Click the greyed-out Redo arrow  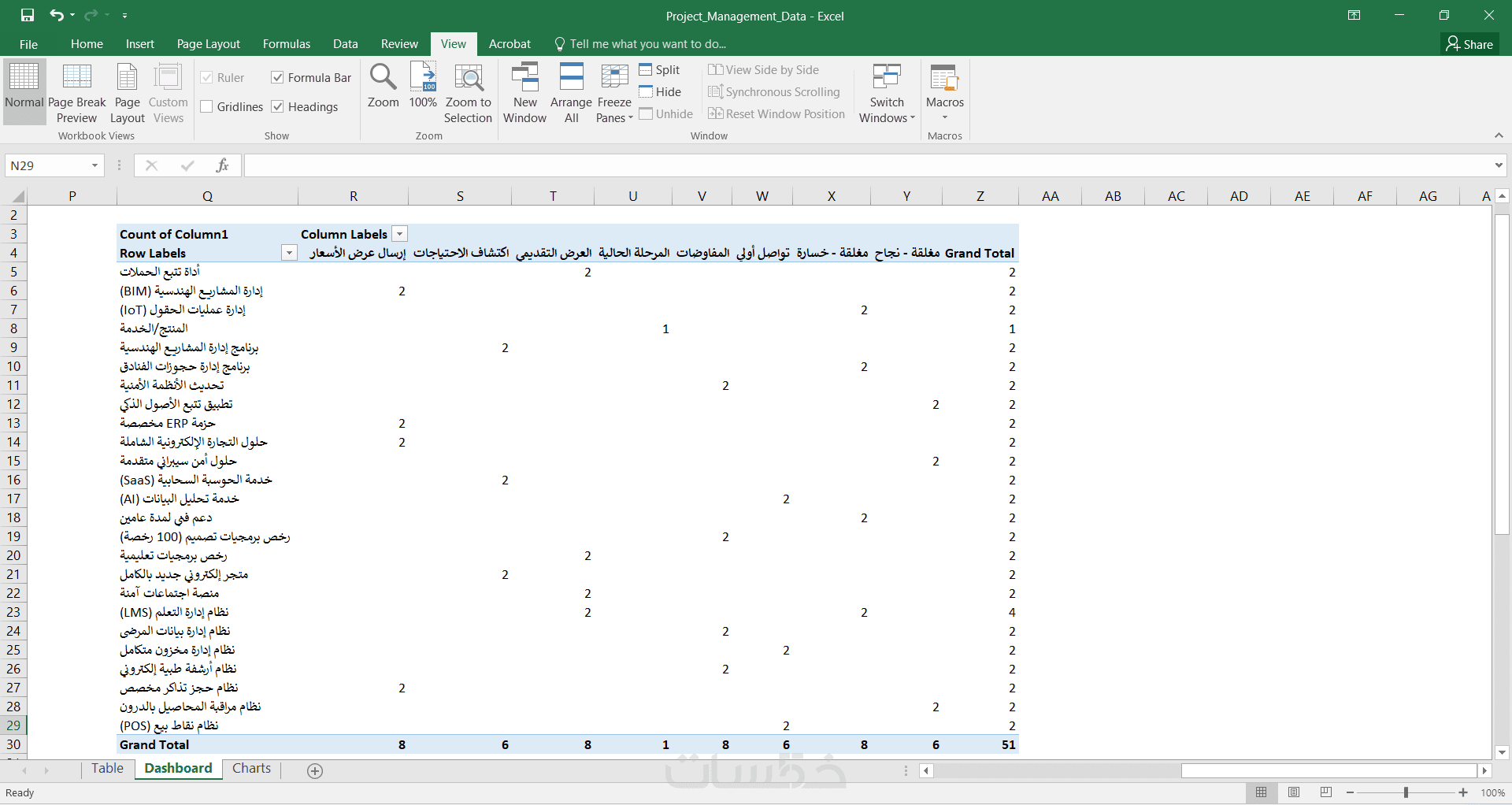tap(91, 15)
